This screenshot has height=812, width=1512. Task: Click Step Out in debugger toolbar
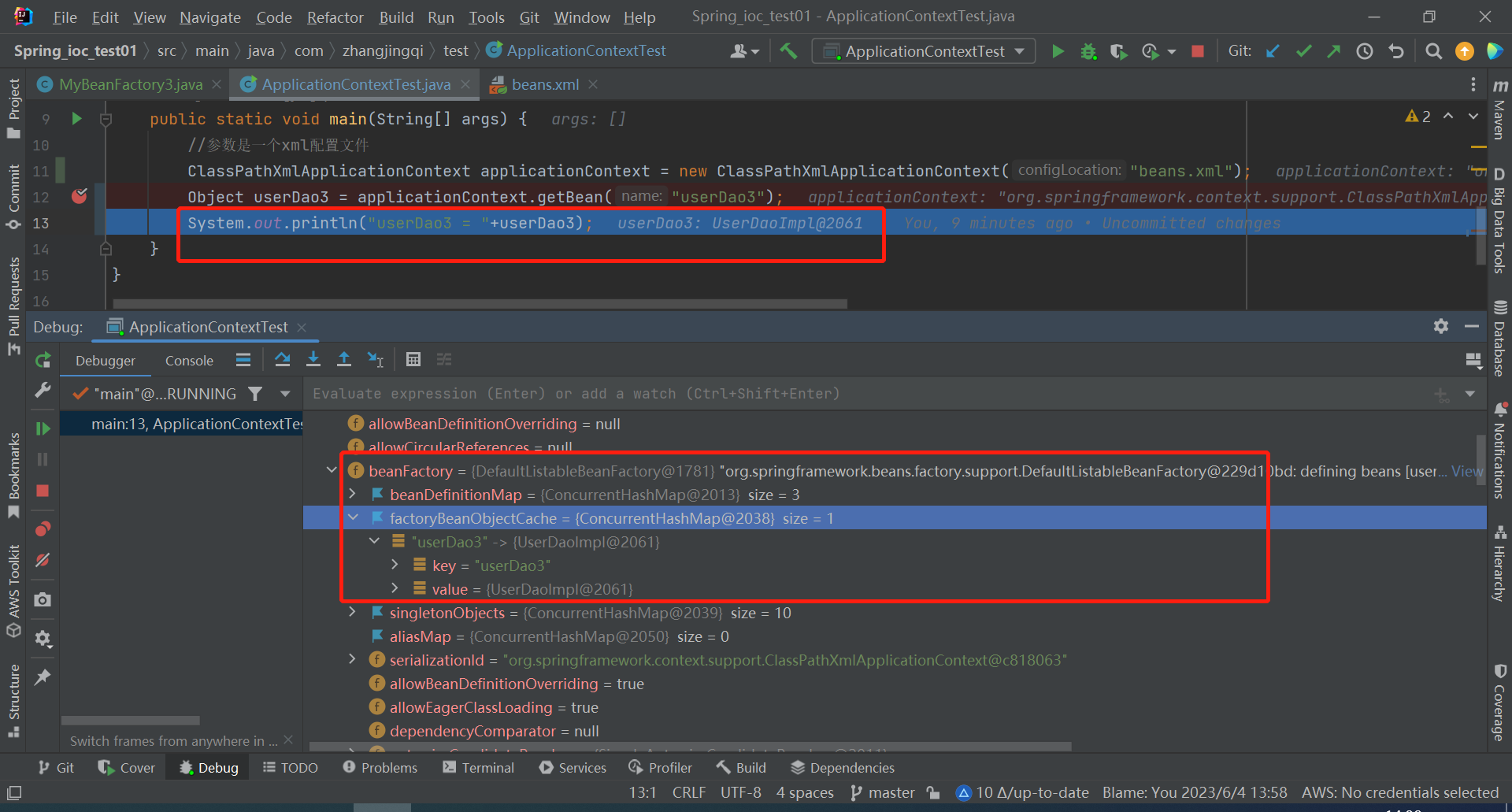(344, 360)
